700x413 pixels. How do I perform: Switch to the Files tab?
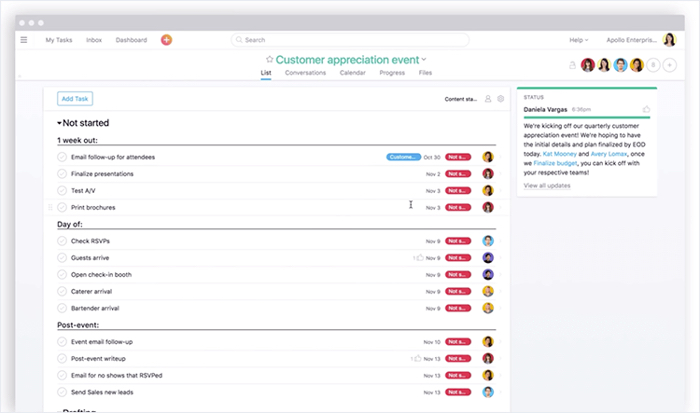(425, 73)
